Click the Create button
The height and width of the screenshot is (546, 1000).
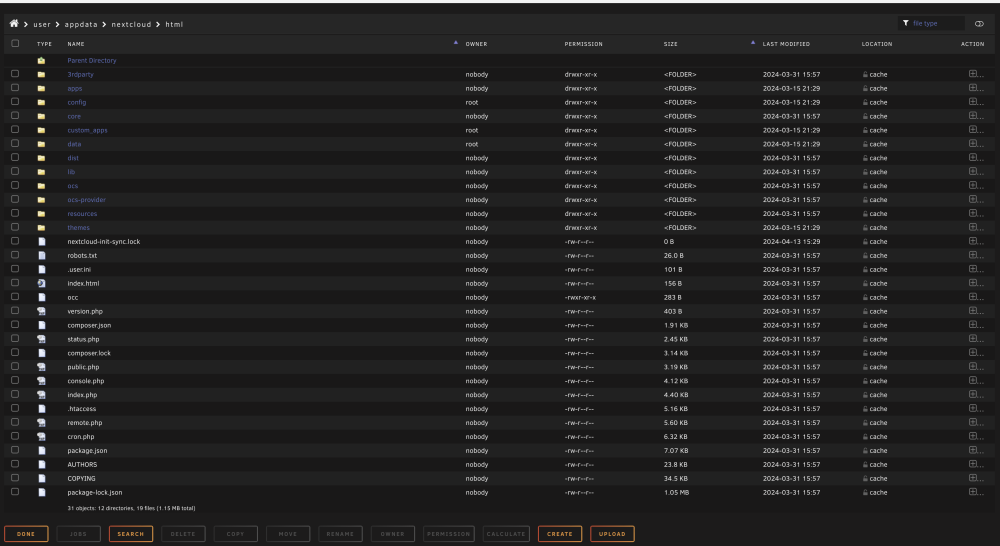pyautogui.click(x=559, y=534)
